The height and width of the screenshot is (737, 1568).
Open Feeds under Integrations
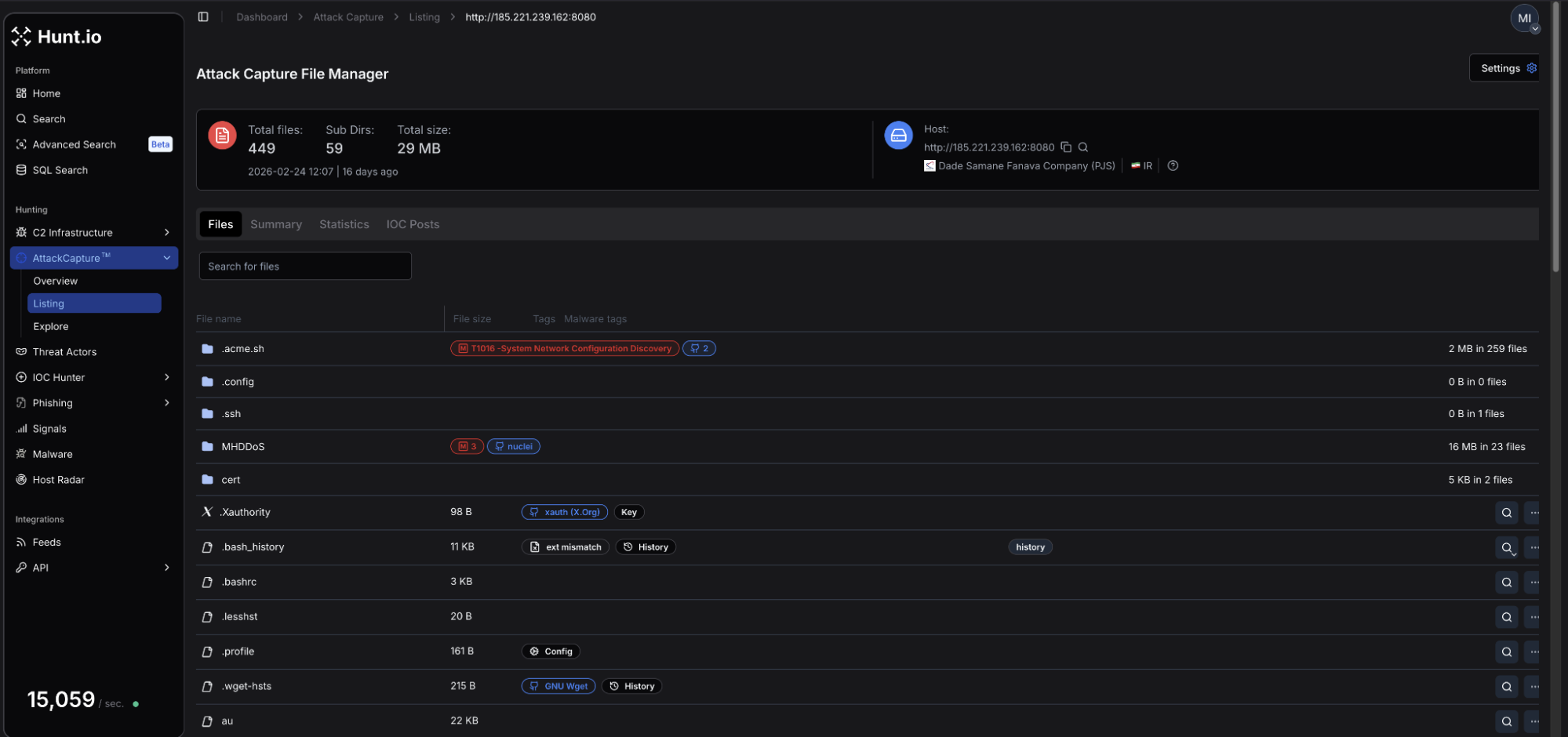coord(47,542)
